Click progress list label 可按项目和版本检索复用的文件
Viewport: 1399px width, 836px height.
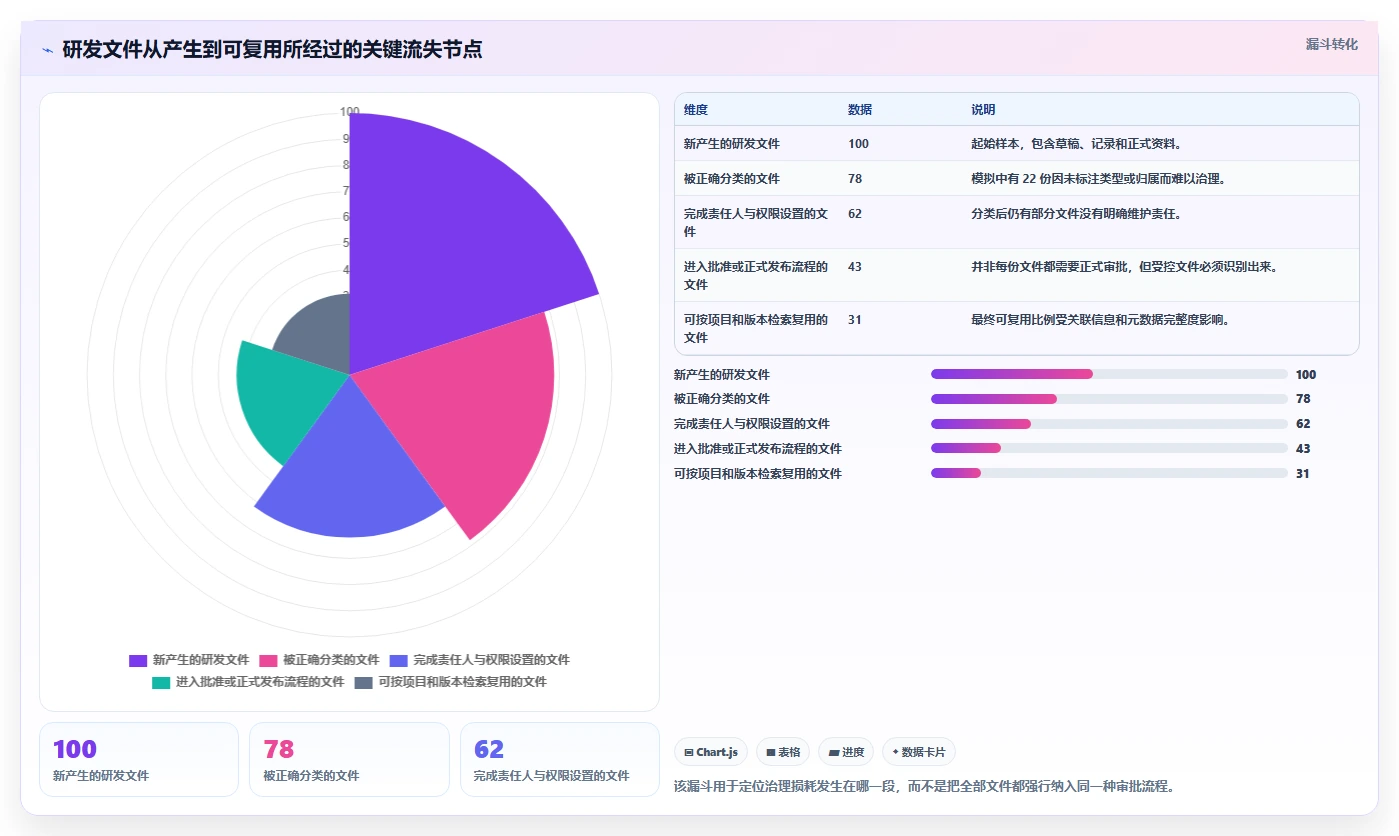click(758, 474)
